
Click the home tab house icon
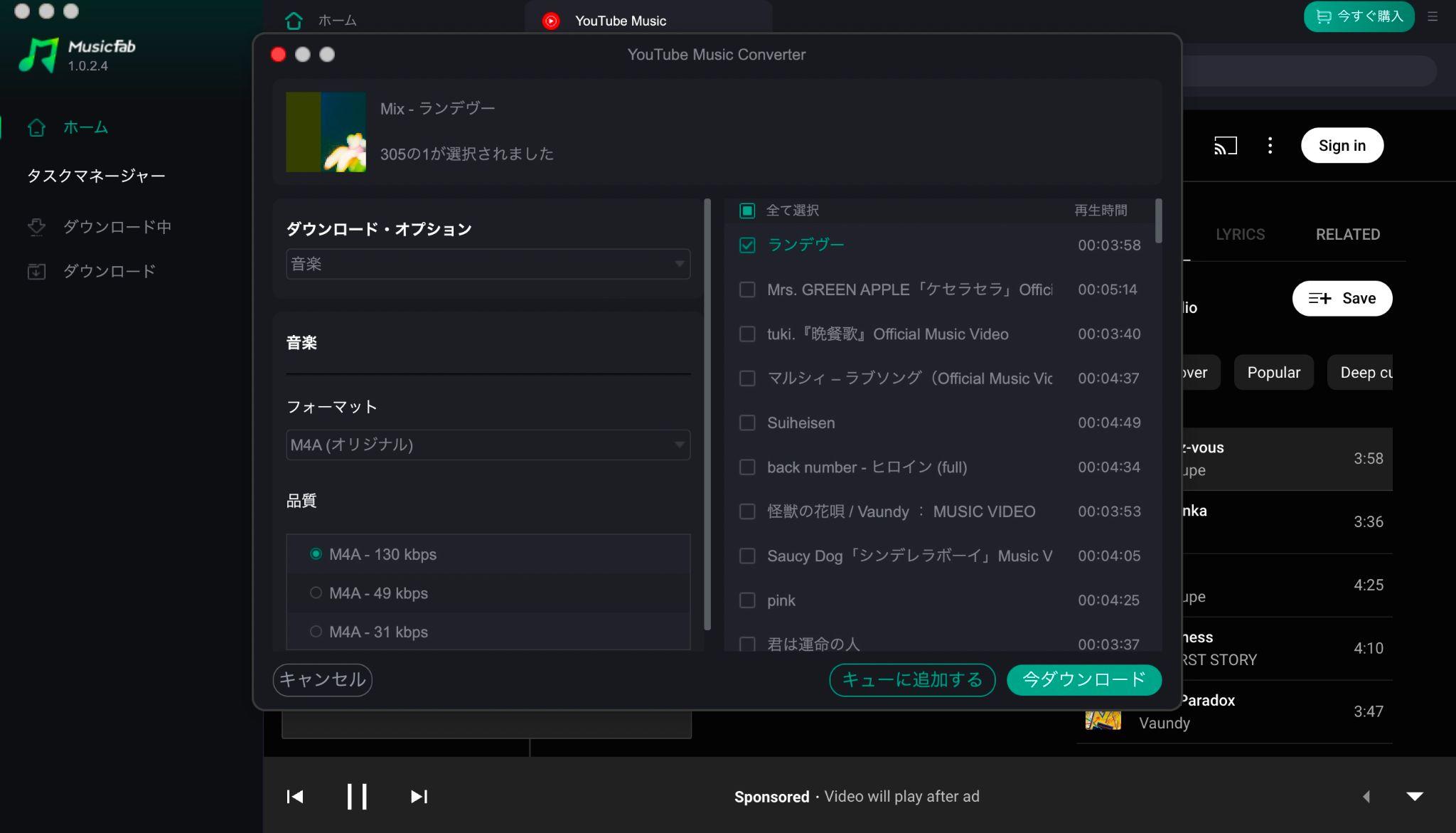coord(294,21)
